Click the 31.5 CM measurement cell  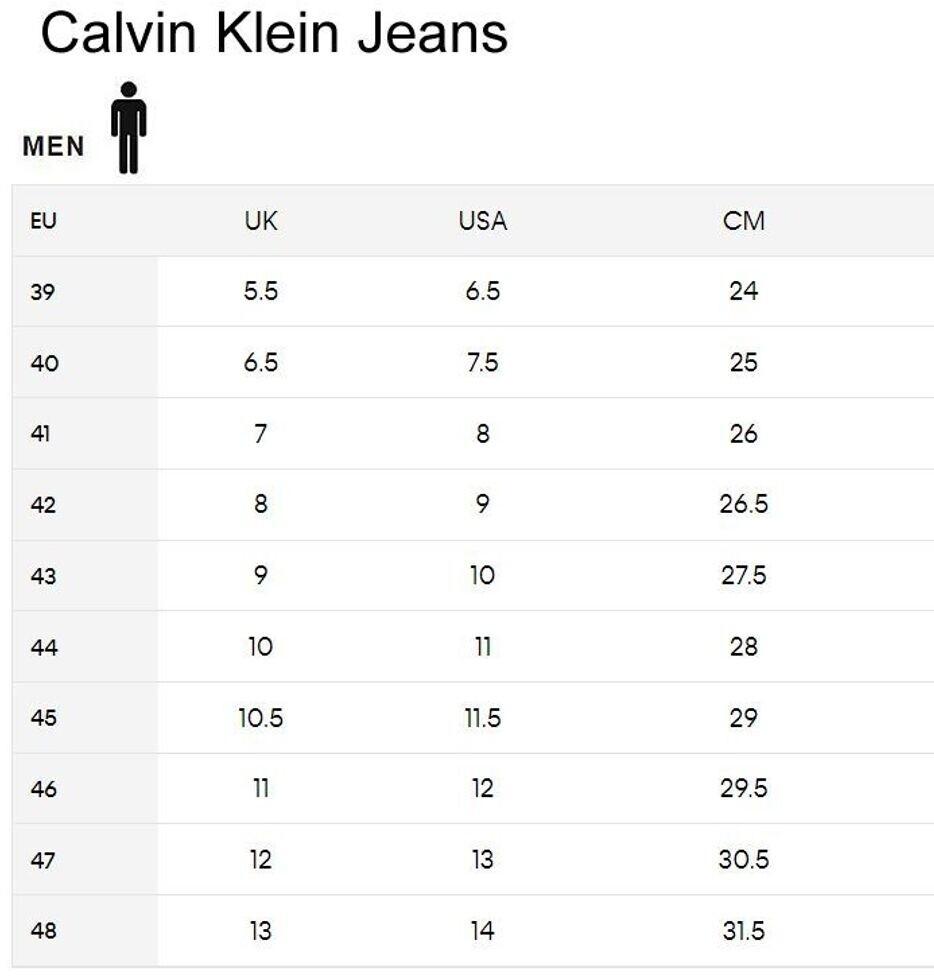[x=743, y=931]
